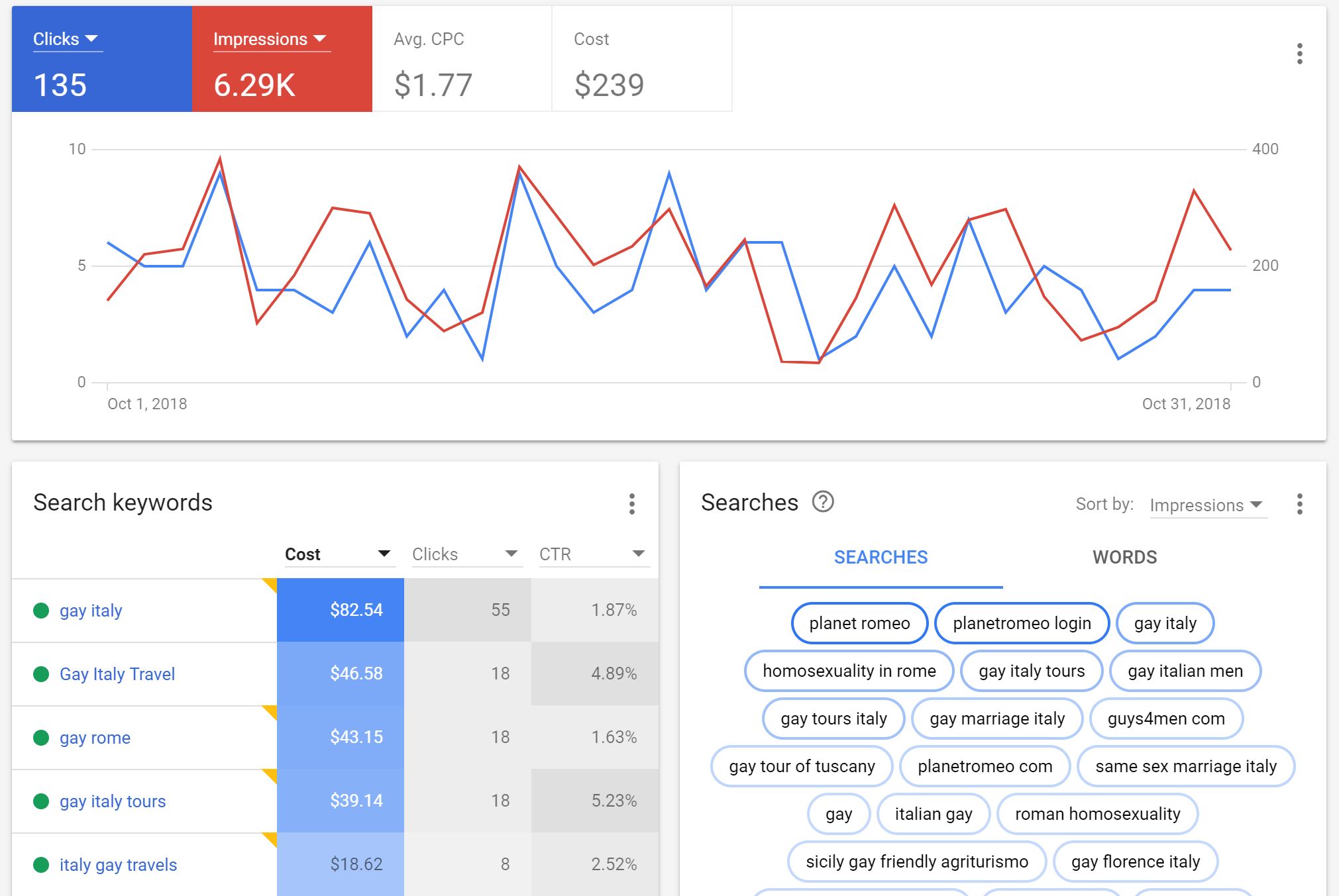Select the Avg. CPC metric tile
The height and width of the screenshot is (896, 1339).
[462, 59]
